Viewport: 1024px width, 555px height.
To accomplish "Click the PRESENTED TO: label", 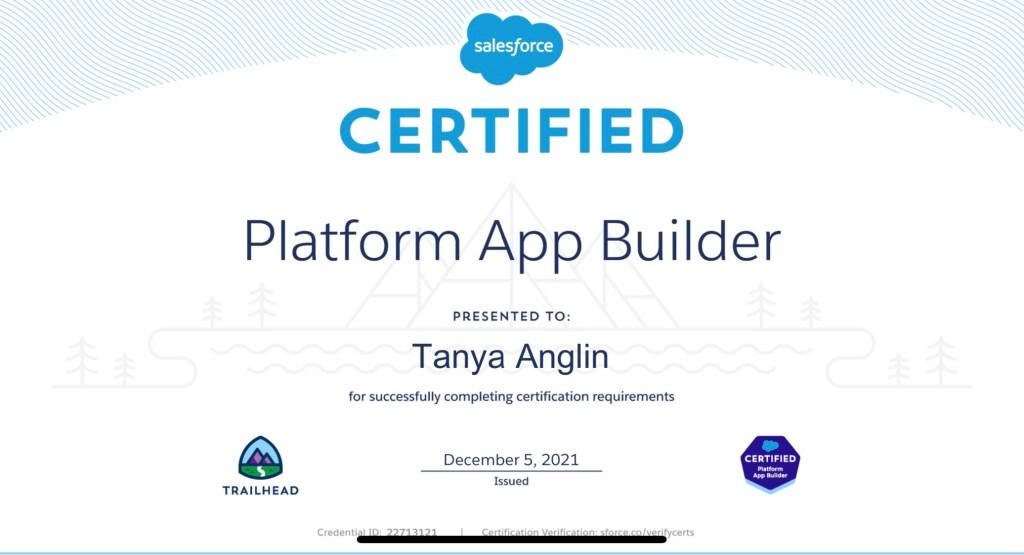I will click(511, 317).
